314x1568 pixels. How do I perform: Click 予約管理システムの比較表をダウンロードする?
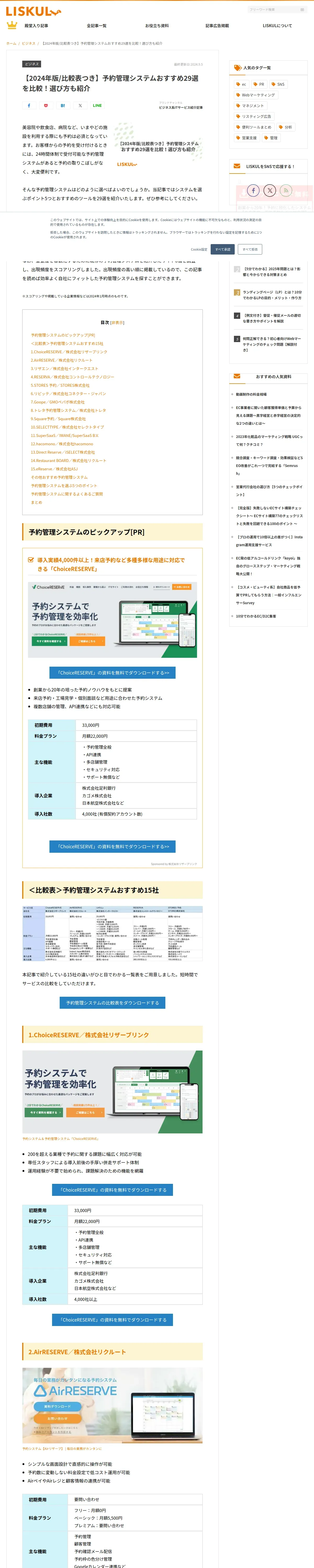click(x=112, y=1002)
